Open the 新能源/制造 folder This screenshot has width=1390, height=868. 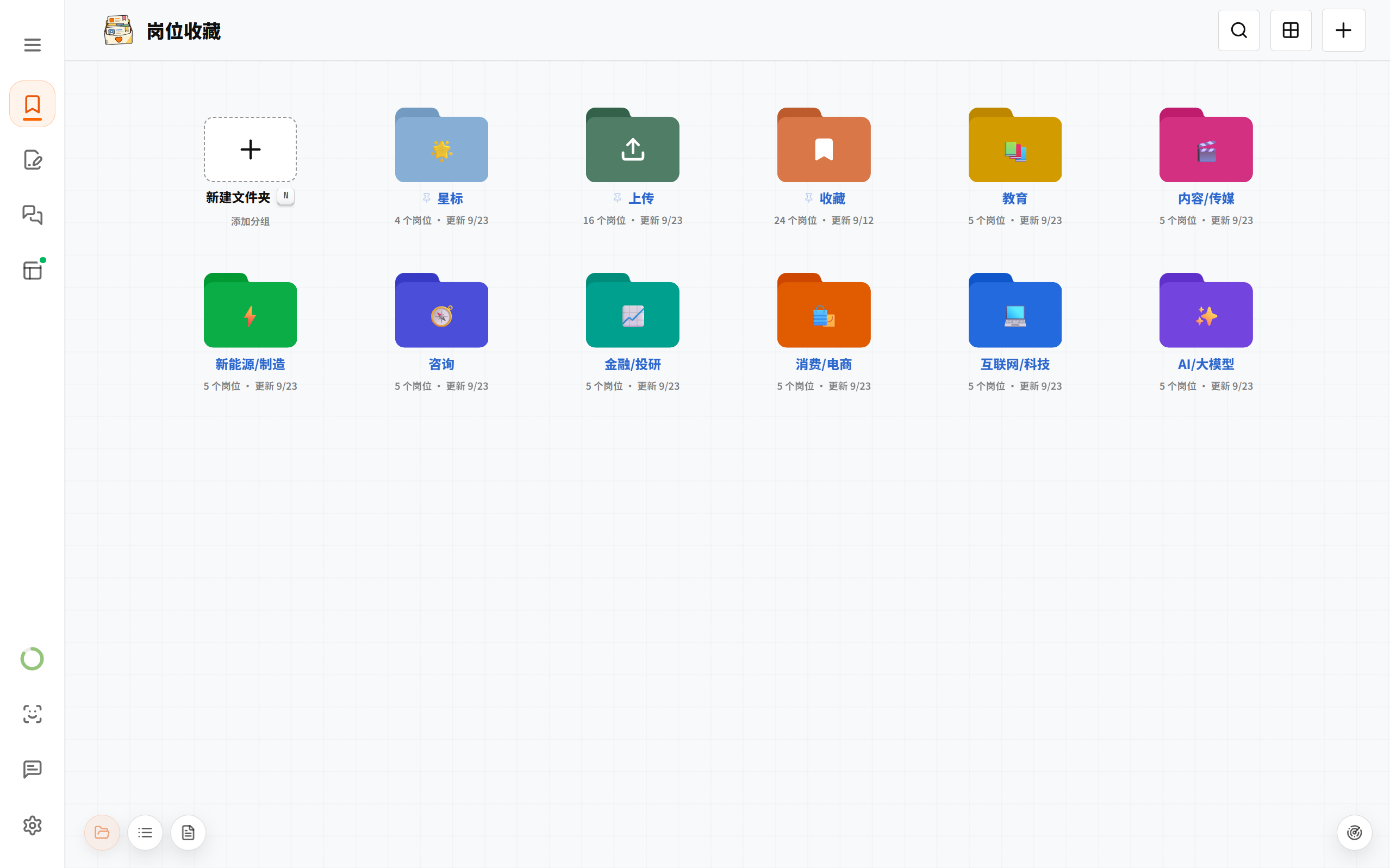coord(250,310)
